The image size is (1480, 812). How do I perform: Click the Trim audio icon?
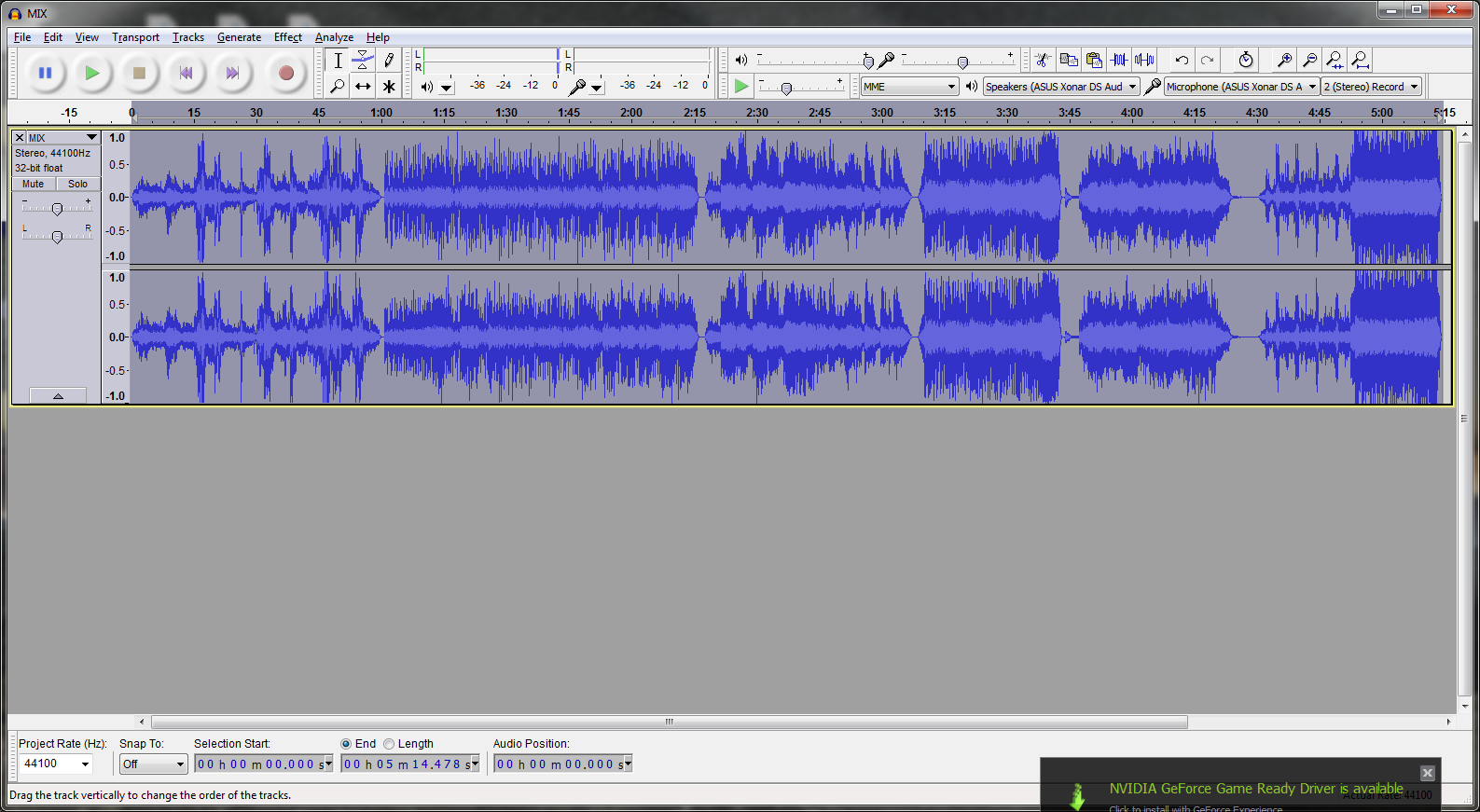(1119, 60)
